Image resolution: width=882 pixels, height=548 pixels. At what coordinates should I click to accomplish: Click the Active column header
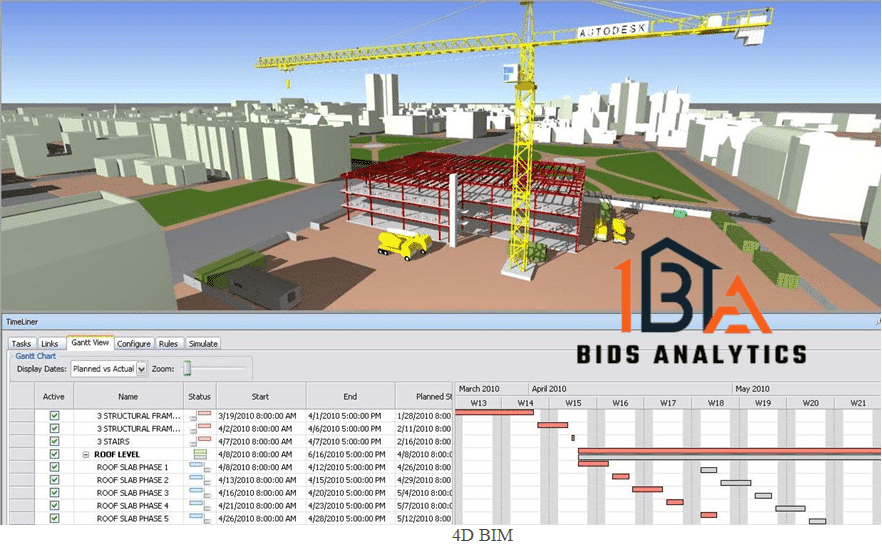point(54,397)
